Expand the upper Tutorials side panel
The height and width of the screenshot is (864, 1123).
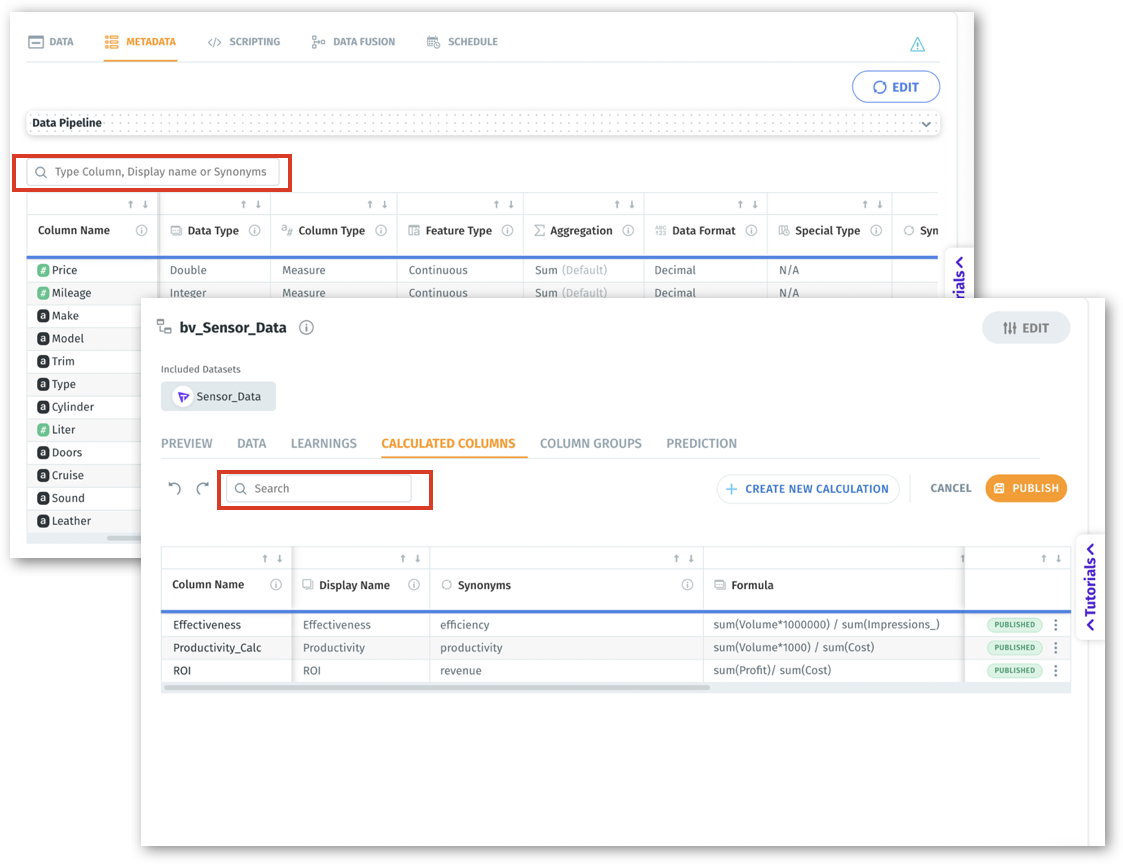coord(958,278)
